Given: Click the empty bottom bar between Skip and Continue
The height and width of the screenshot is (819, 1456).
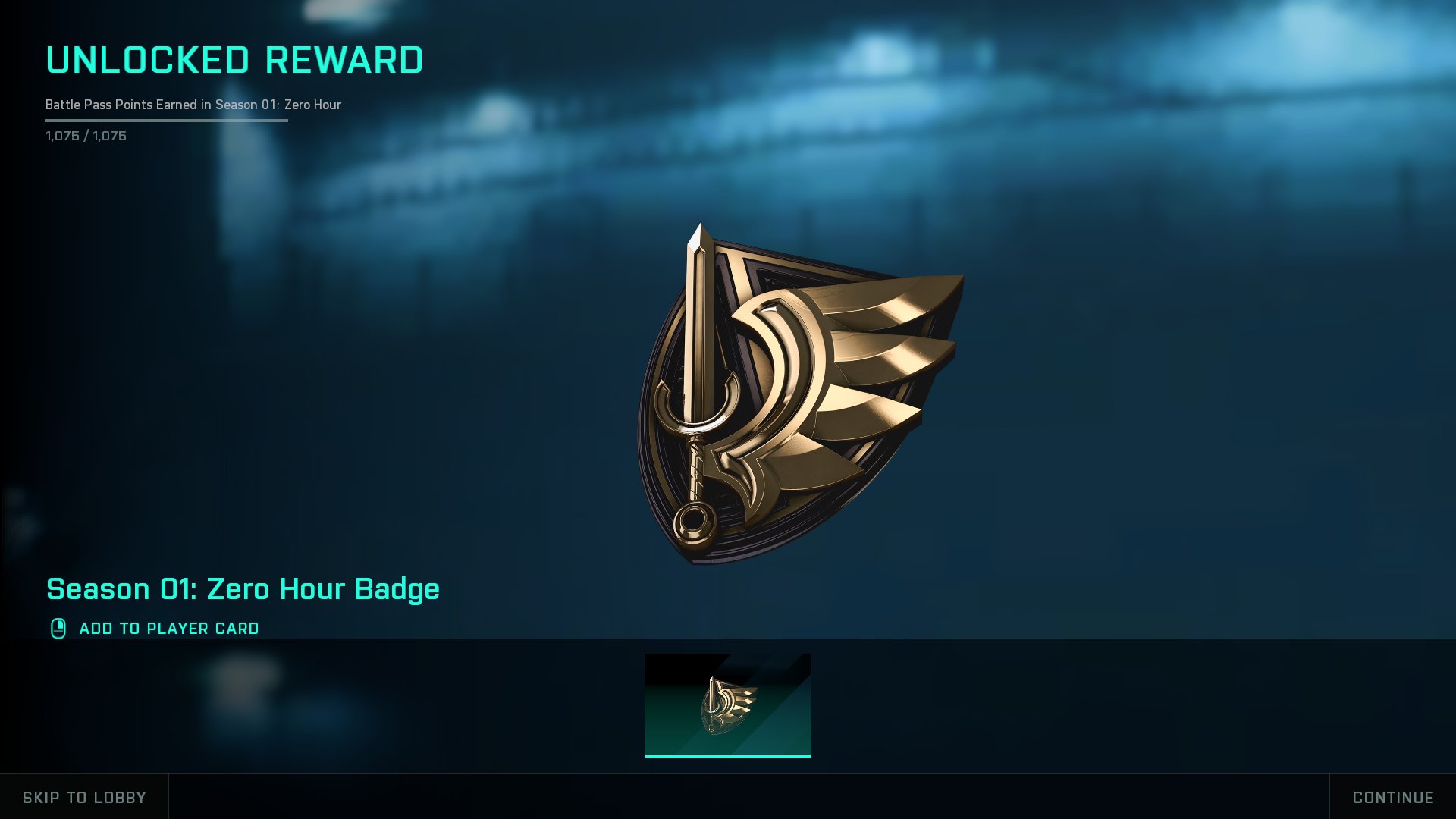Looking at the screenshot, I should (749, 797).
